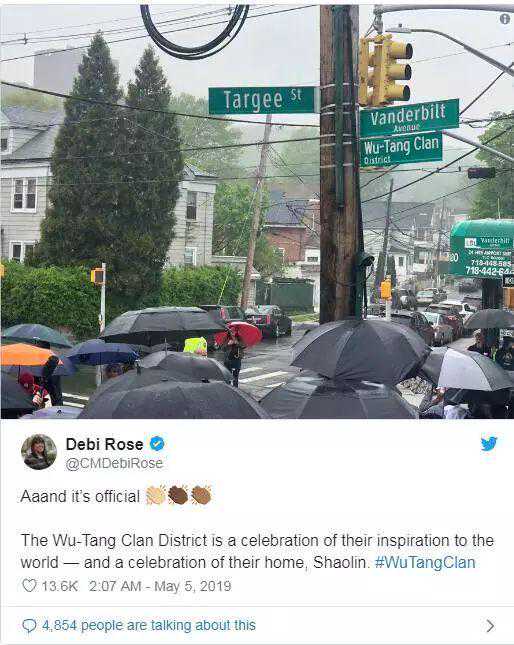The width and height of the screenshot is (514, 645).
Task: Open the #WuTangClan hashtag link
Action: [425, 562]
